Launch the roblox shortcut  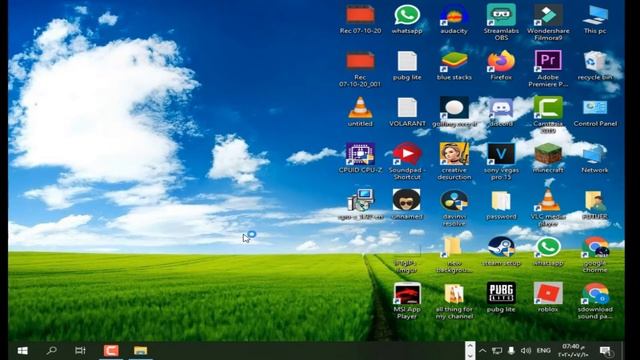click(x=548, y=298)
